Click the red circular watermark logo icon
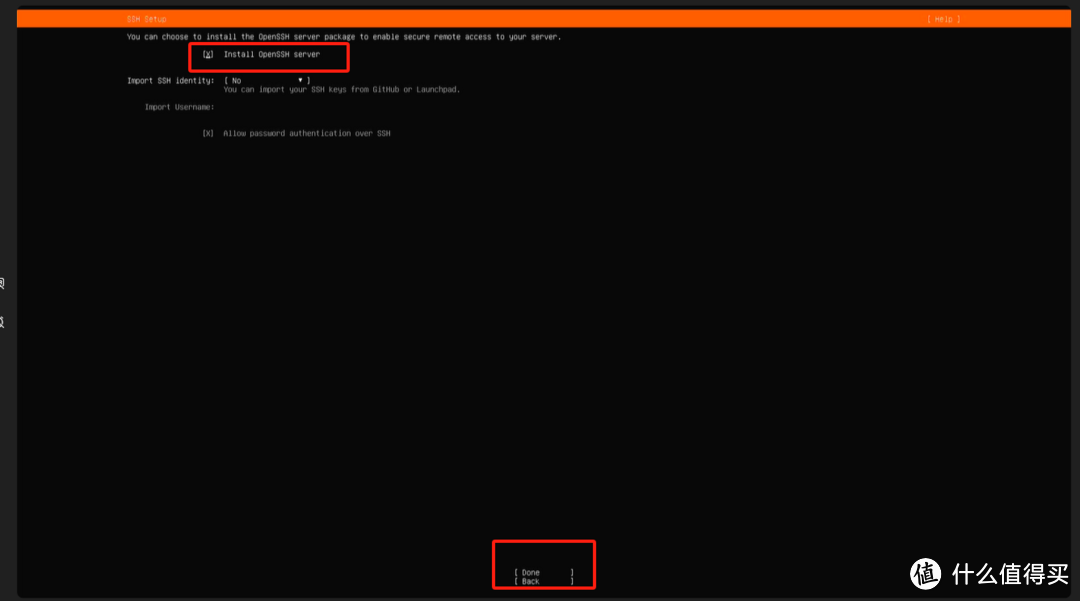The height and width of the screenshot is (601, 1080). (926, 573)
